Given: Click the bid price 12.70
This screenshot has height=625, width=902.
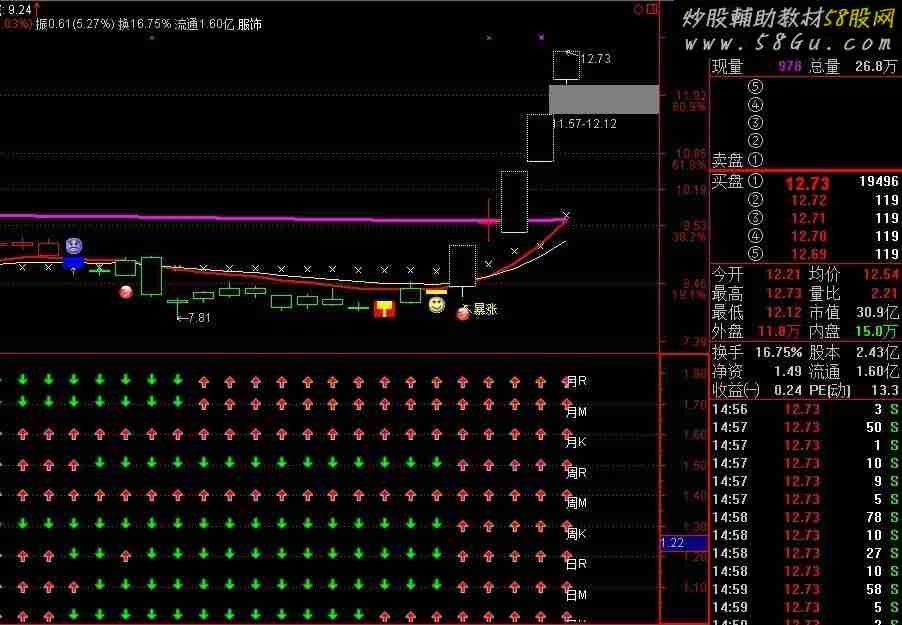Looking at the screenshot, I should (x=808, y=236).
